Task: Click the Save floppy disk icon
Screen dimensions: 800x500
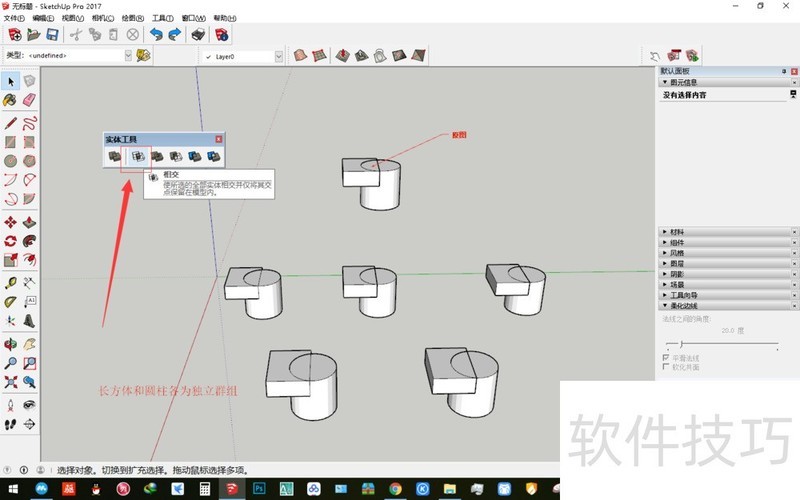Action: (52, 34)
